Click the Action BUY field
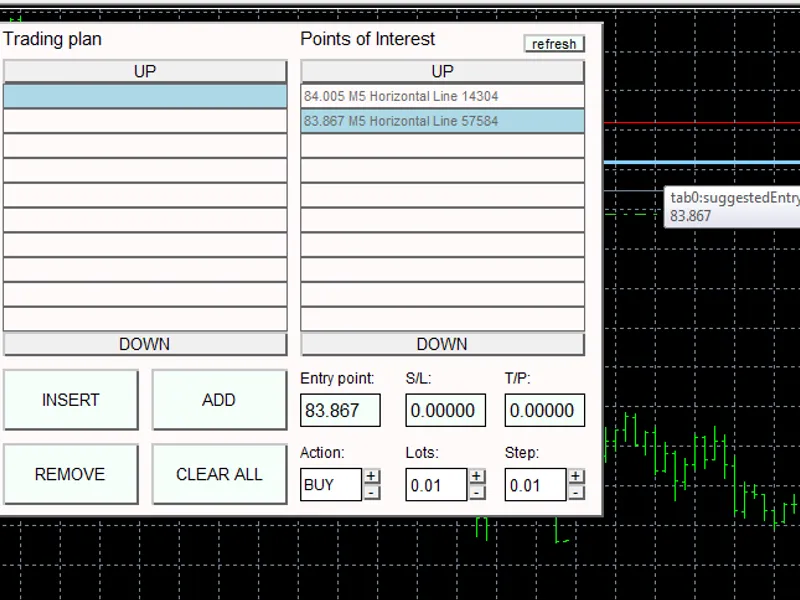The height and width of the screenshot is (600, 800). 331,484
